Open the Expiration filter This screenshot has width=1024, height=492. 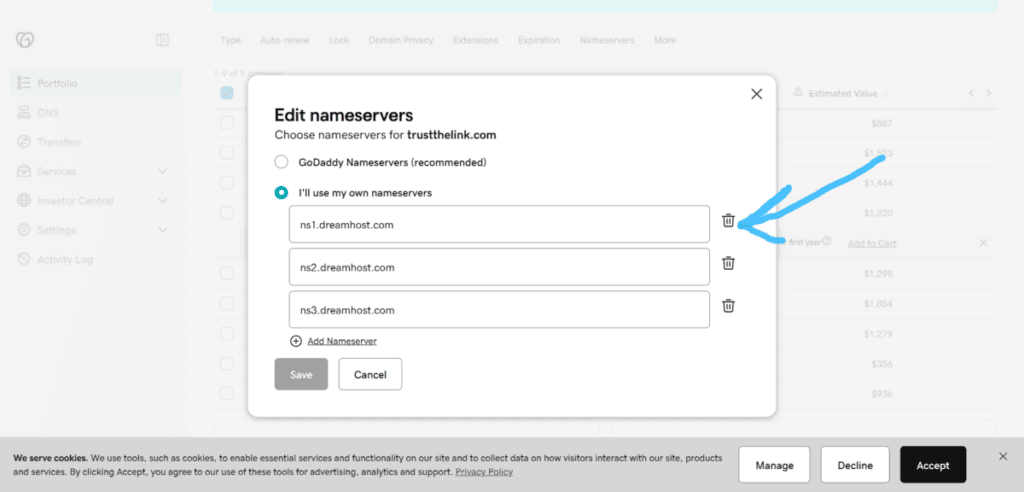coord(539,40)
